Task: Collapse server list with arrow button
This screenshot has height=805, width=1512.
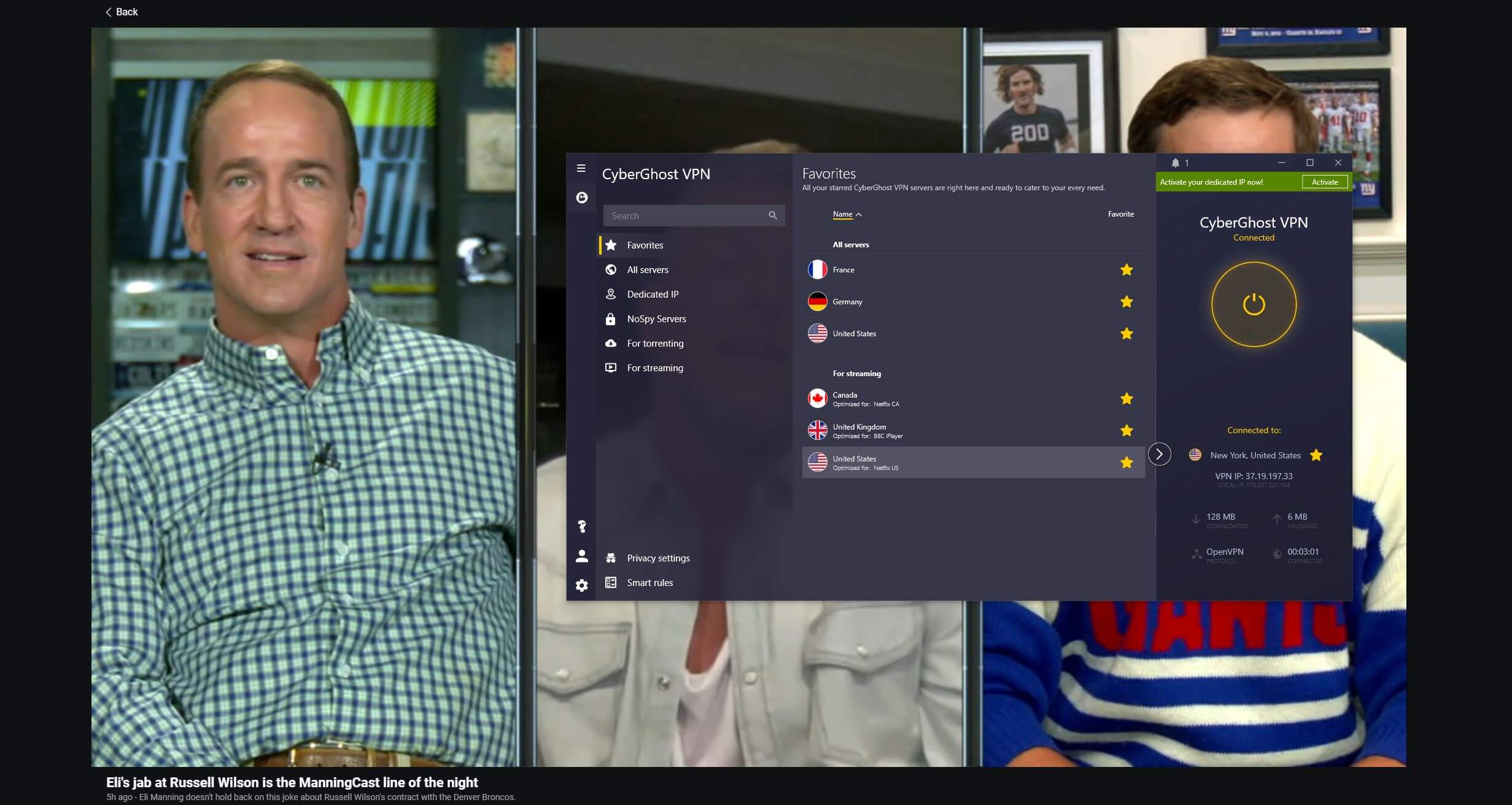Action: tap(1159, 454)
